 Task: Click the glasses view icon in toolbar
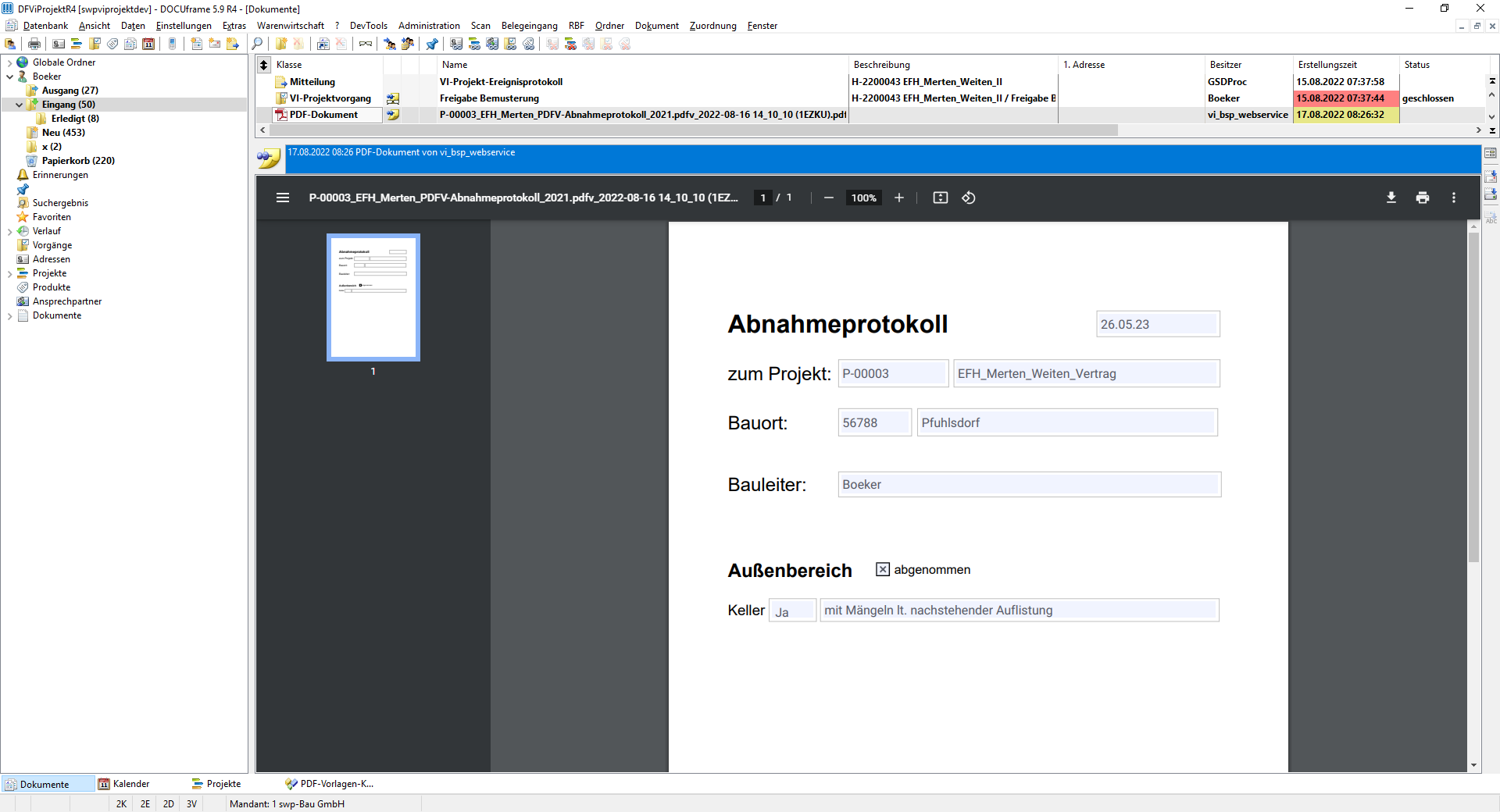tap(366, 44)
